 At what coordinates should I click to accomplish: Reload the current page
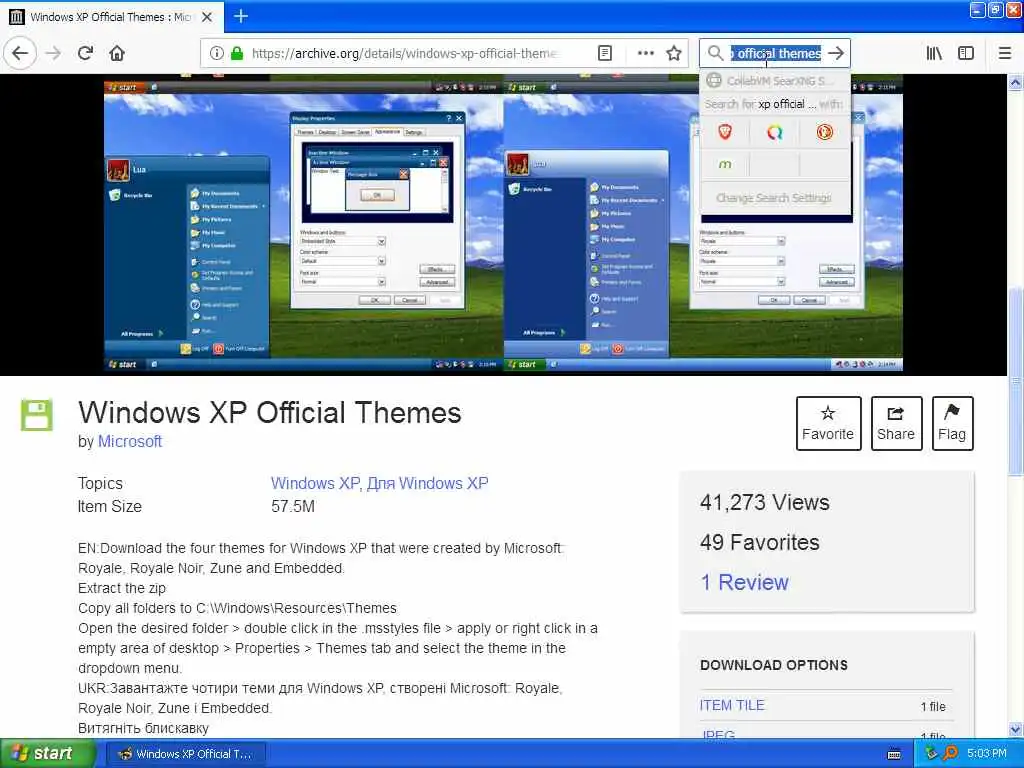85,53
